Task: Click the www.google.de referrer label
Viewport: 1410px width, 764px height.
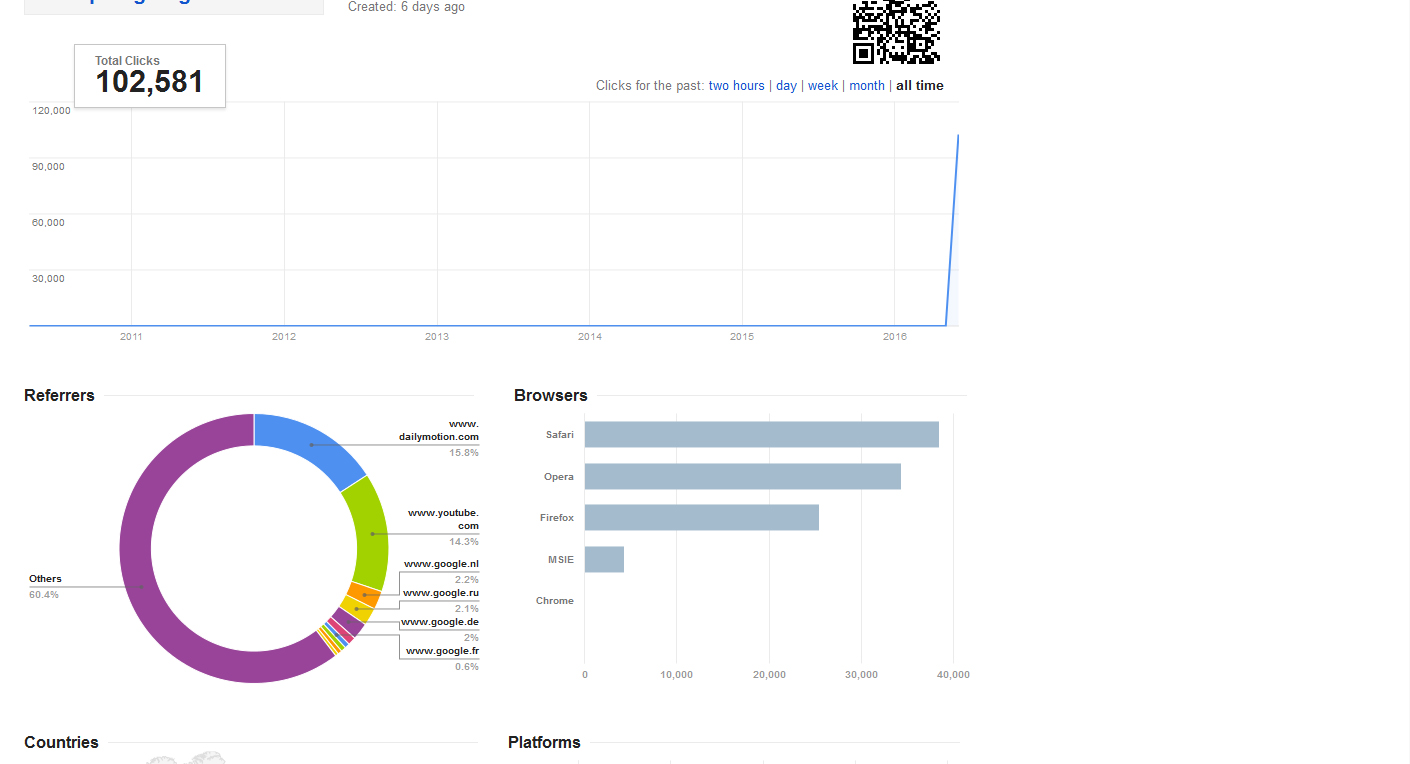Action: coord(440,622)
